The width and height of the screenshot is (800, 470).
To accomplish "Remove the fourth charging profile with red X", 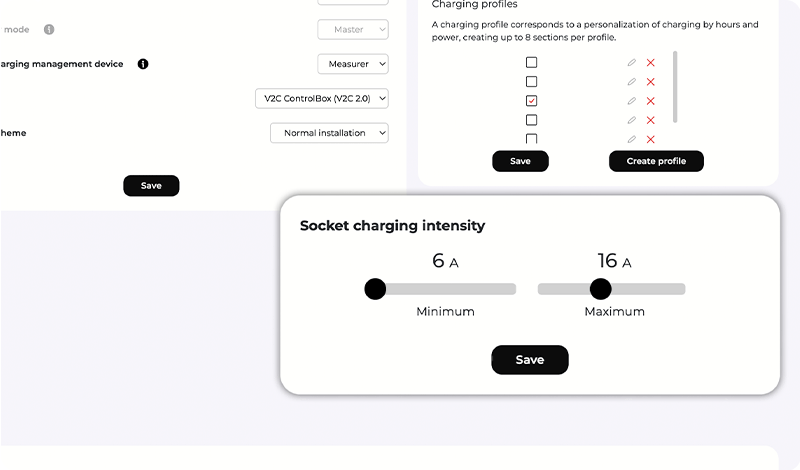I will click(651, 120).
